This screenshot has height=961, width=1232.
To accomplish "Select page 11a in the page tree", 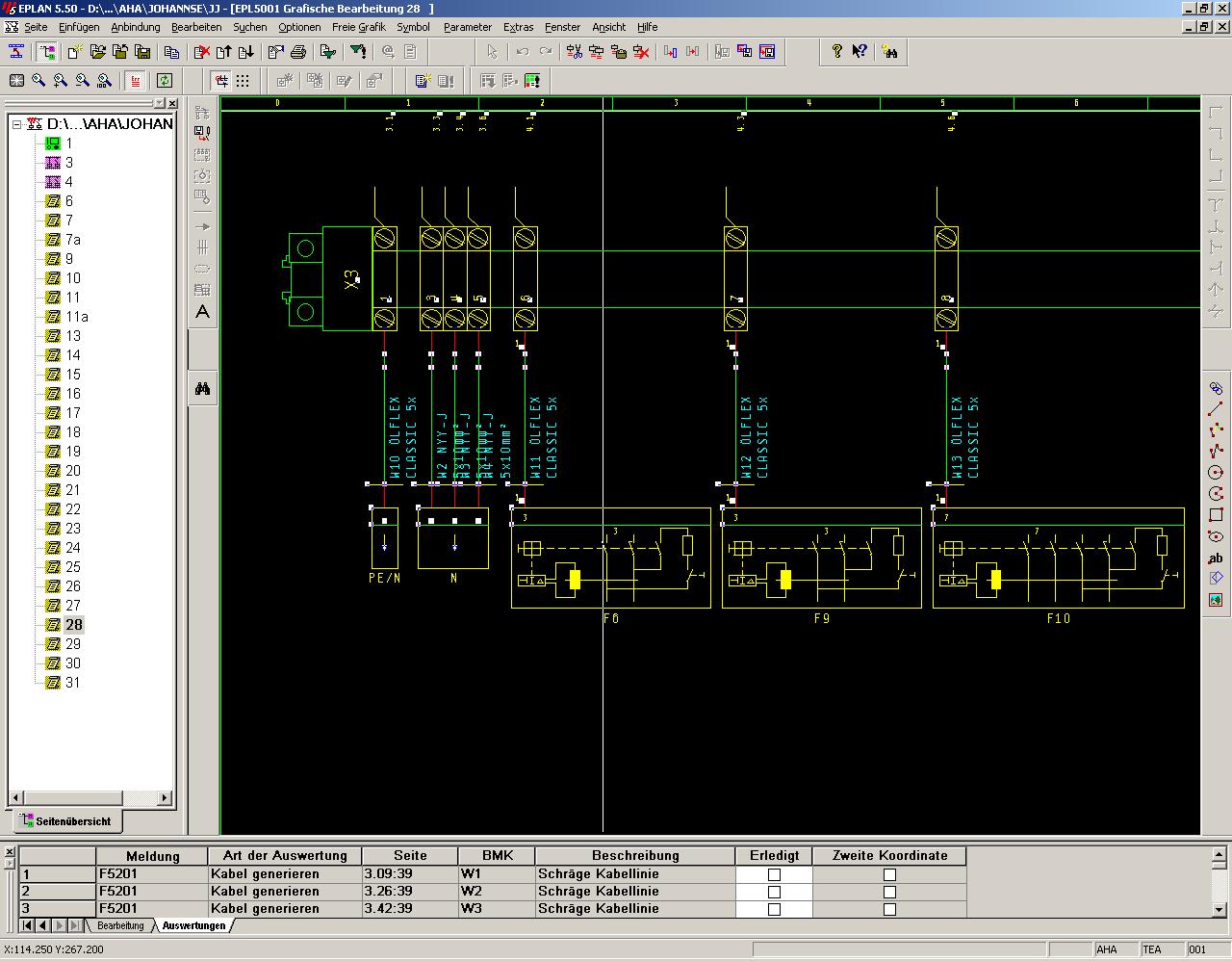I will click(77, 317).
